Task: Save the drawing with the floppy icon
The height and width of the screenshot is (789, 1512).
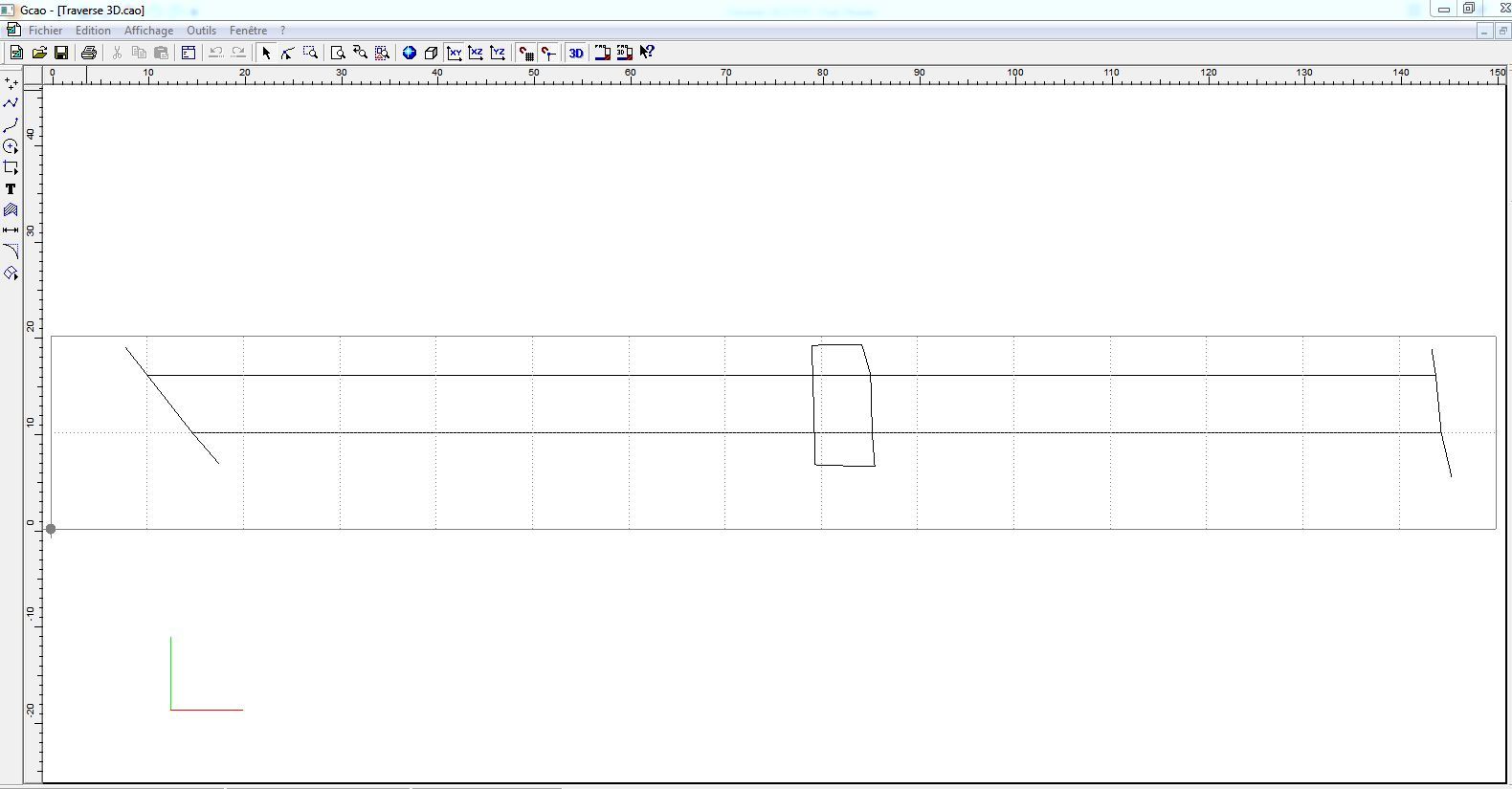Action: tap(61, 53)
